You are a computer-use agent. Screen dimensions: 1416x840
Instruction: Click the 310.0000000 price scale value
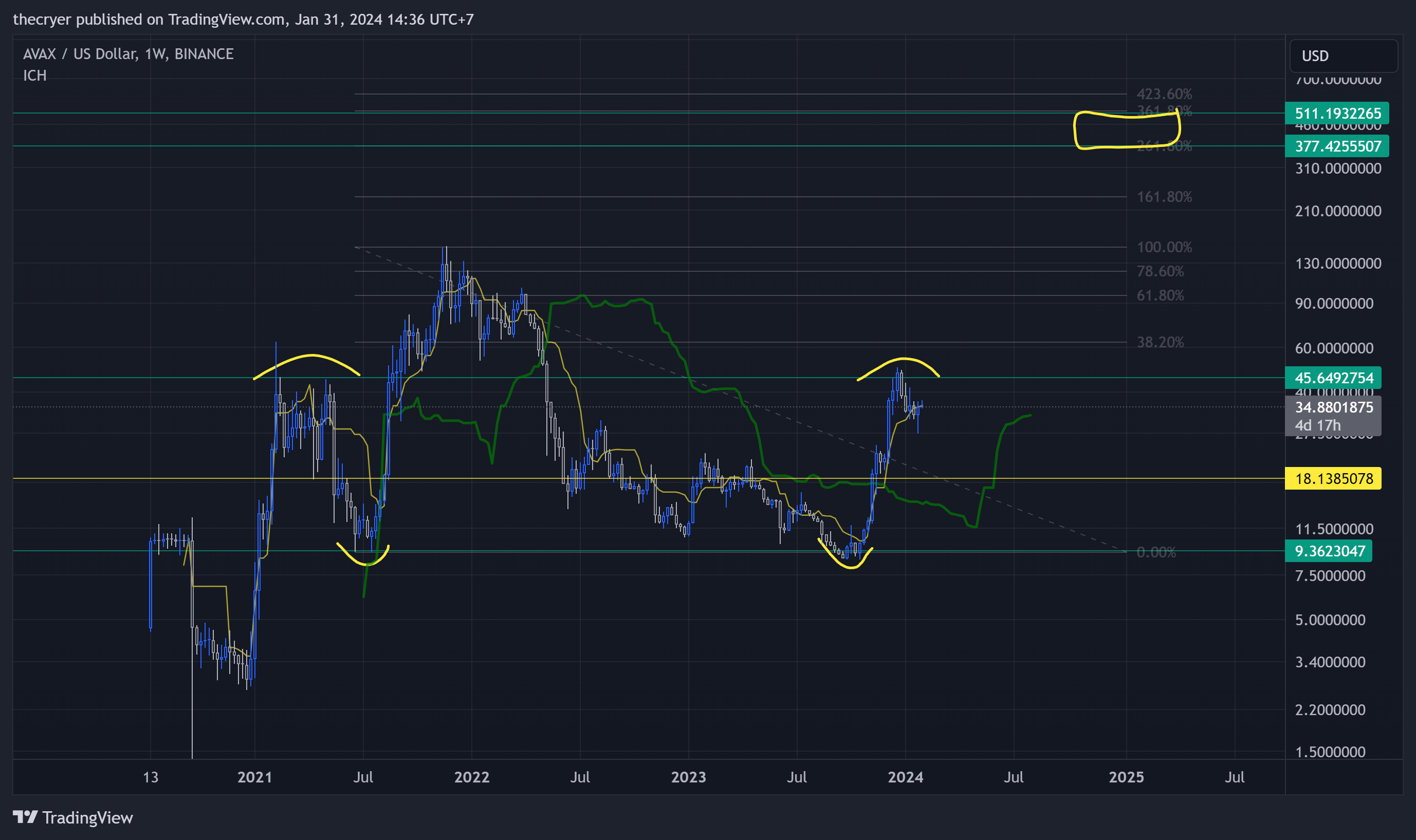(x=1338, y=168)
